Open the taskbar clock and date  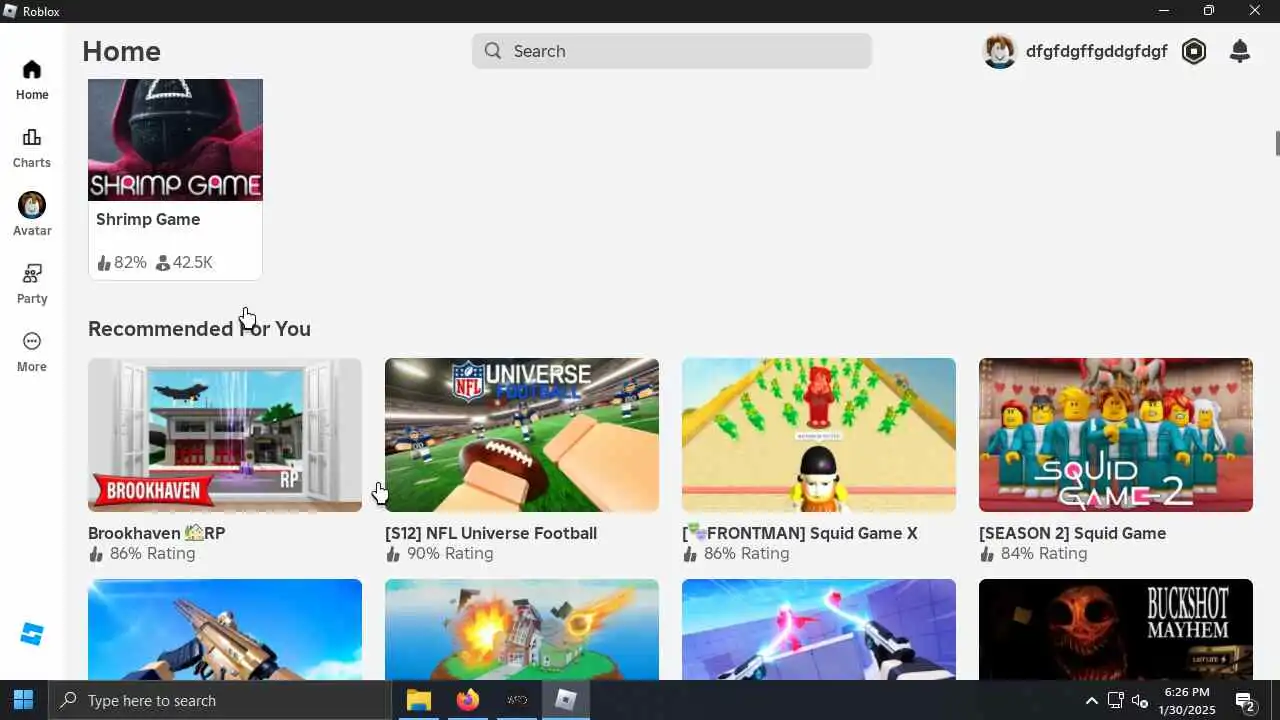1186,700
